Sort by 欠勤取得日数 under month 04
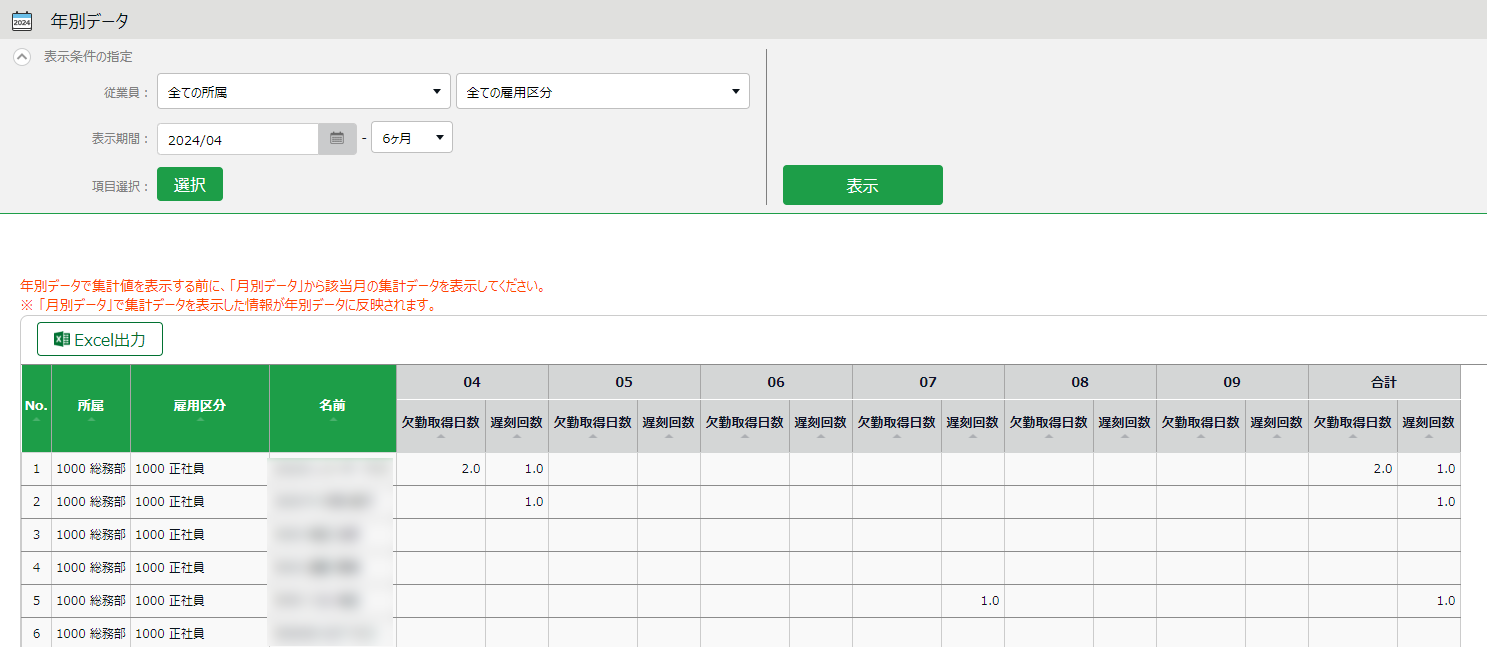Image resolution: width=1487 pixels, height=647 pixels. (440, 426)
